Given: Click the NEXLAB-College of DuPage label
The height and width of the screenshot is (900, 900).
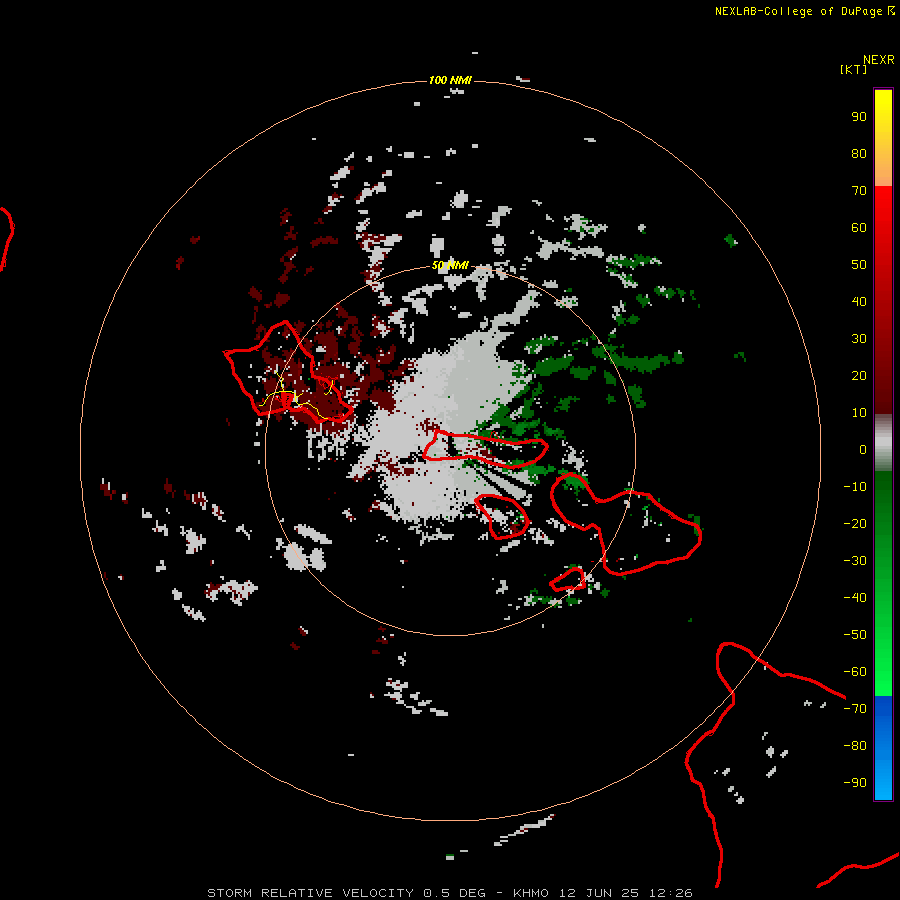Looking at the screenshot, I should [x=804, y=11].
